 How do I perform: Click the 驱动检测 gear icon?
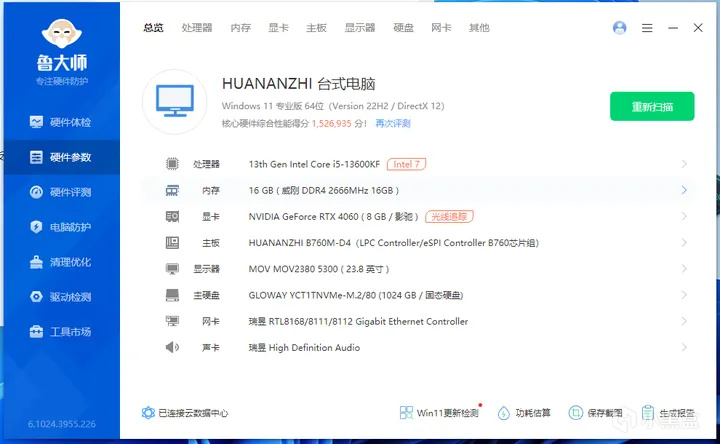point(36,297)
